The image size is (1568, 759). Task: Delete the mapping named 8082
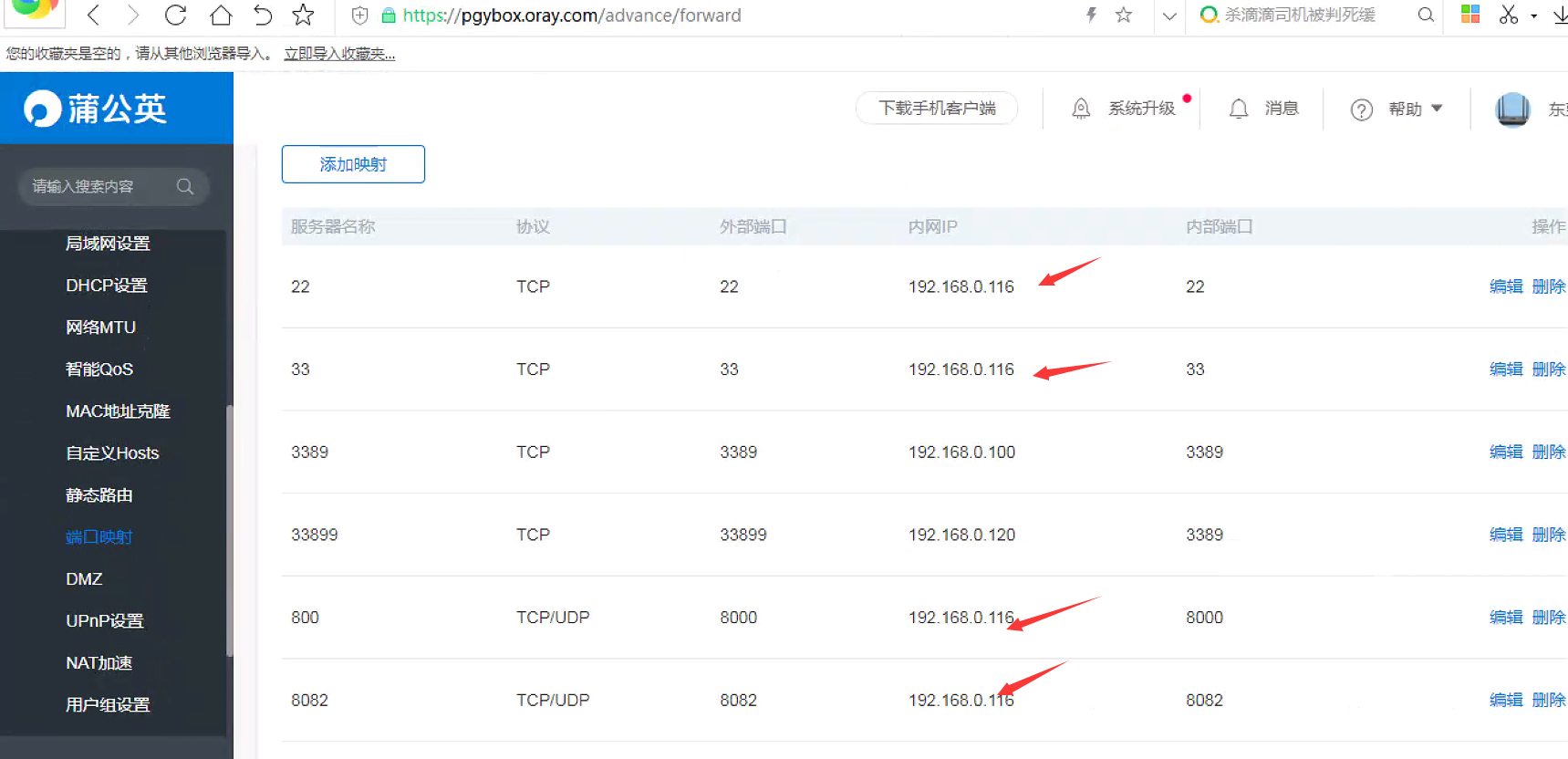pos(1549,701)
